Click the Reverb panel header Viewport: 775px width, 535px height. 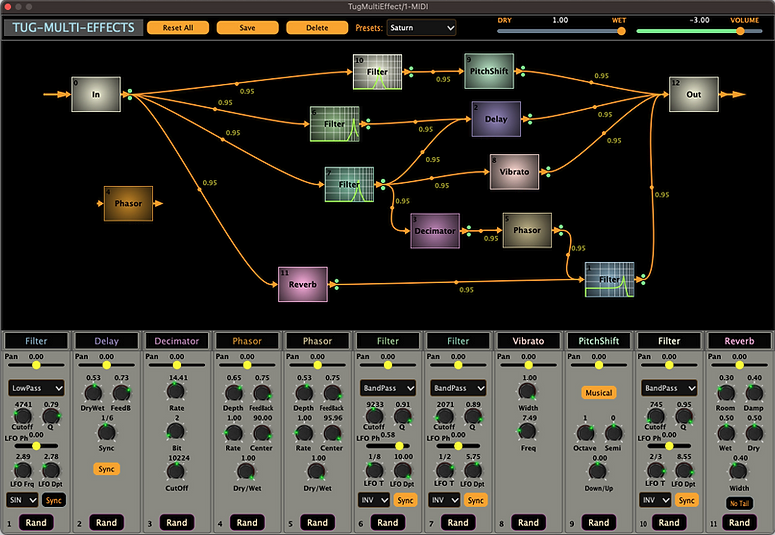[739, 341]
